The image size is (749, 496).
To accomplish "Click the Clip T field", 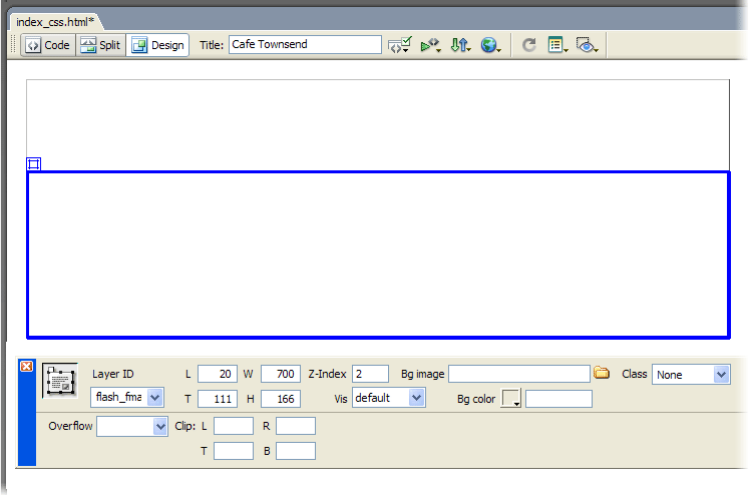I will click(x=234, y=451).
